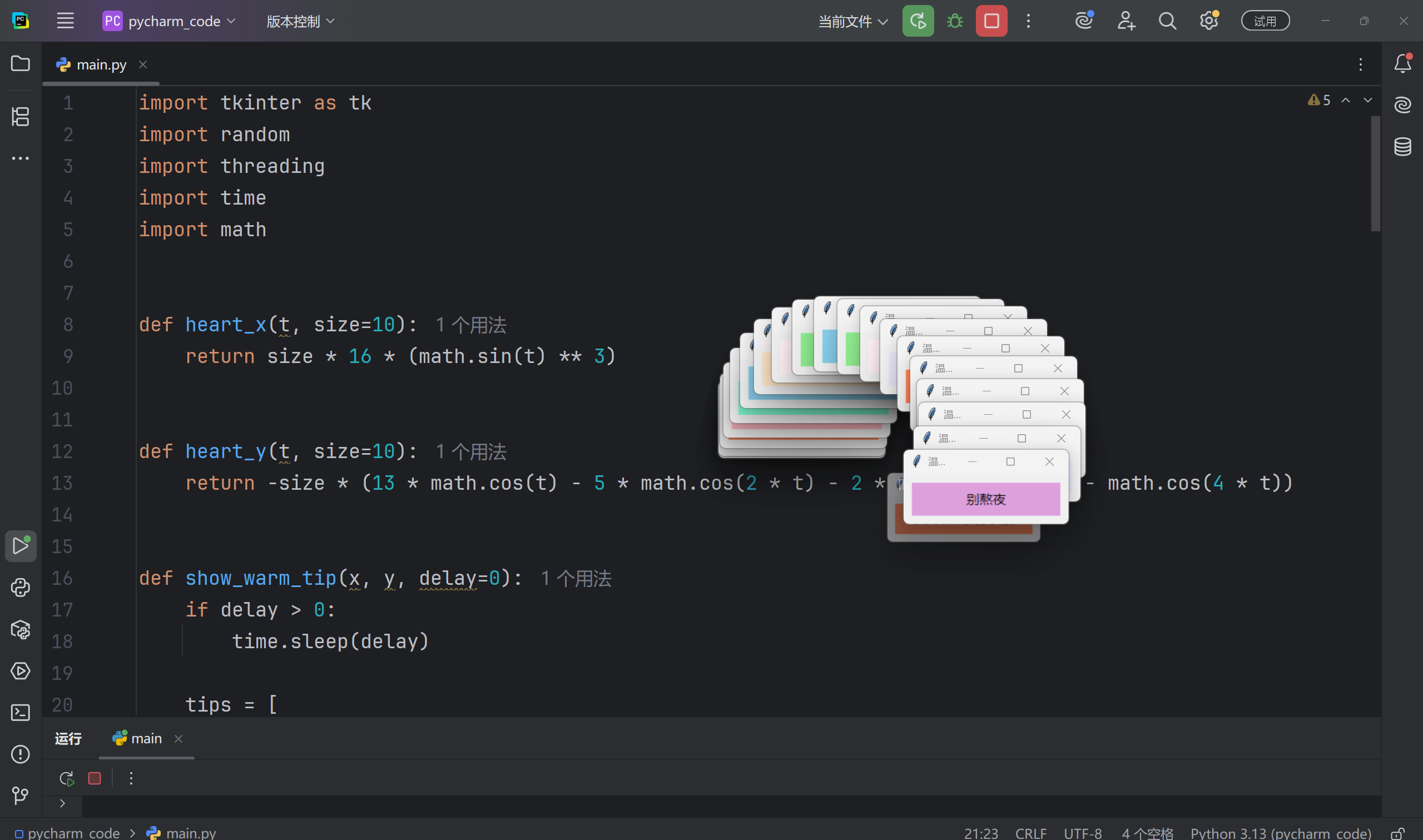Expand the 当前文件 run configuration dropdown
The width and height of the screenshot is (1423, 840).
(x=852, y=22)
